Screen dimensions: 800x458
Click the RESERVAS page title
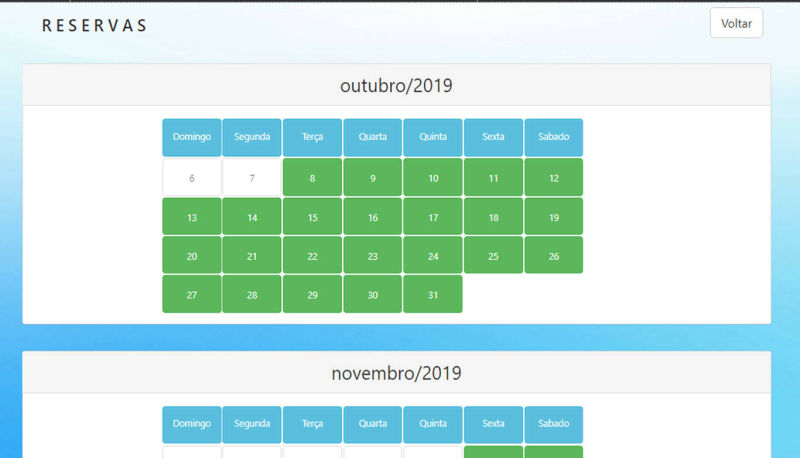coord(94,26)
